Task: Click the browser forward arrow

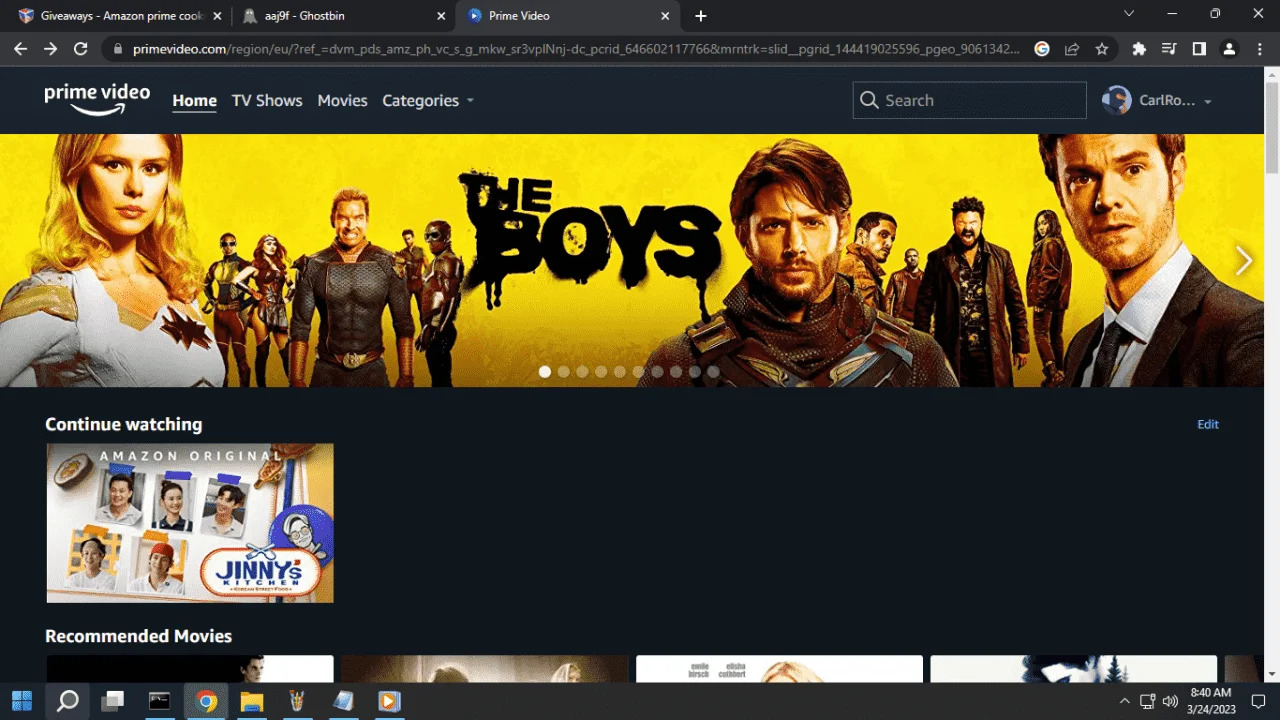Action: (50, 48)
